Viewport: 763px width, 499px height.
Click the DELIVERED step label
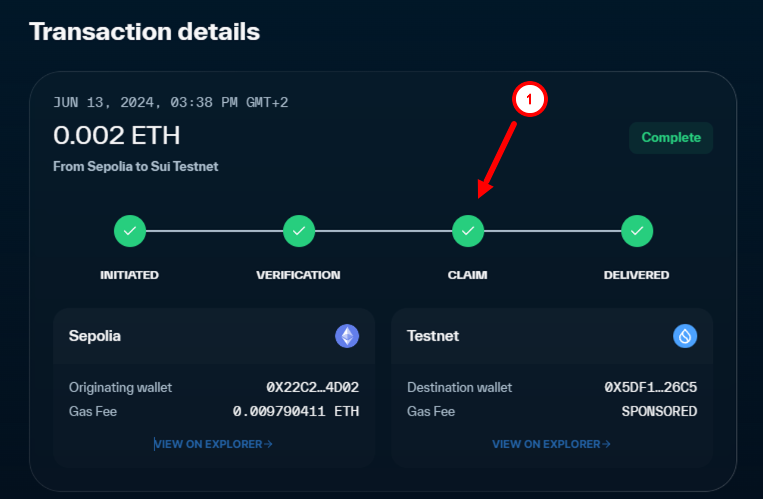pyautogui.click(x=637, y=275)
